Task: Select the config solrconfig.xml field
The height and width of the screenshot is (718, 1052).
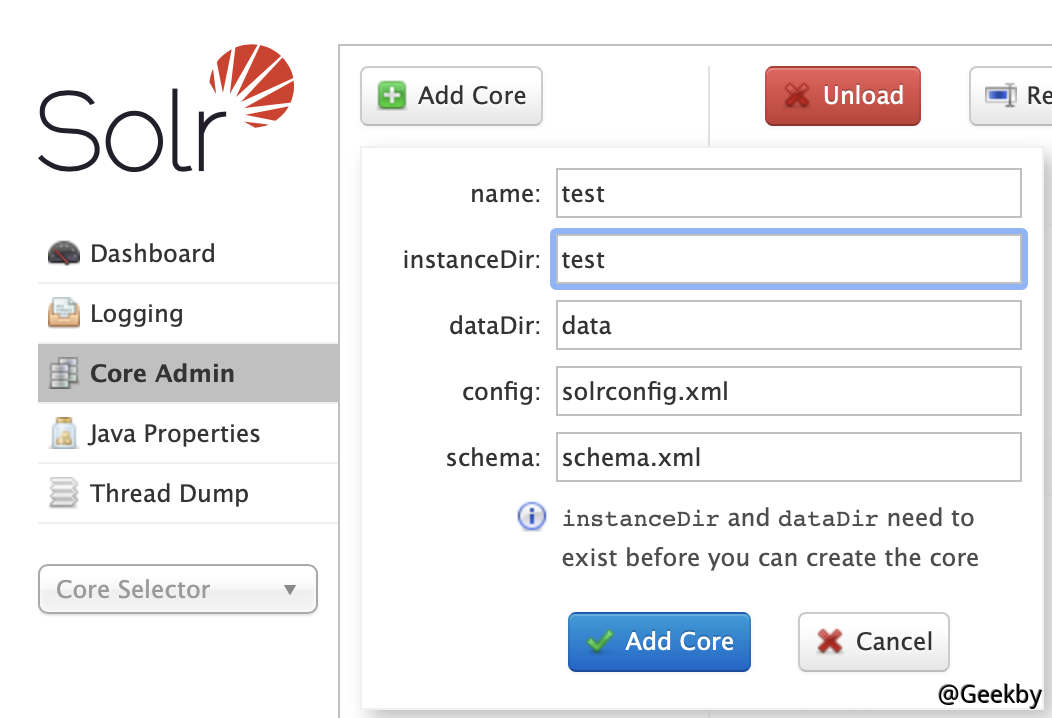Action: [x=788, y=391]
